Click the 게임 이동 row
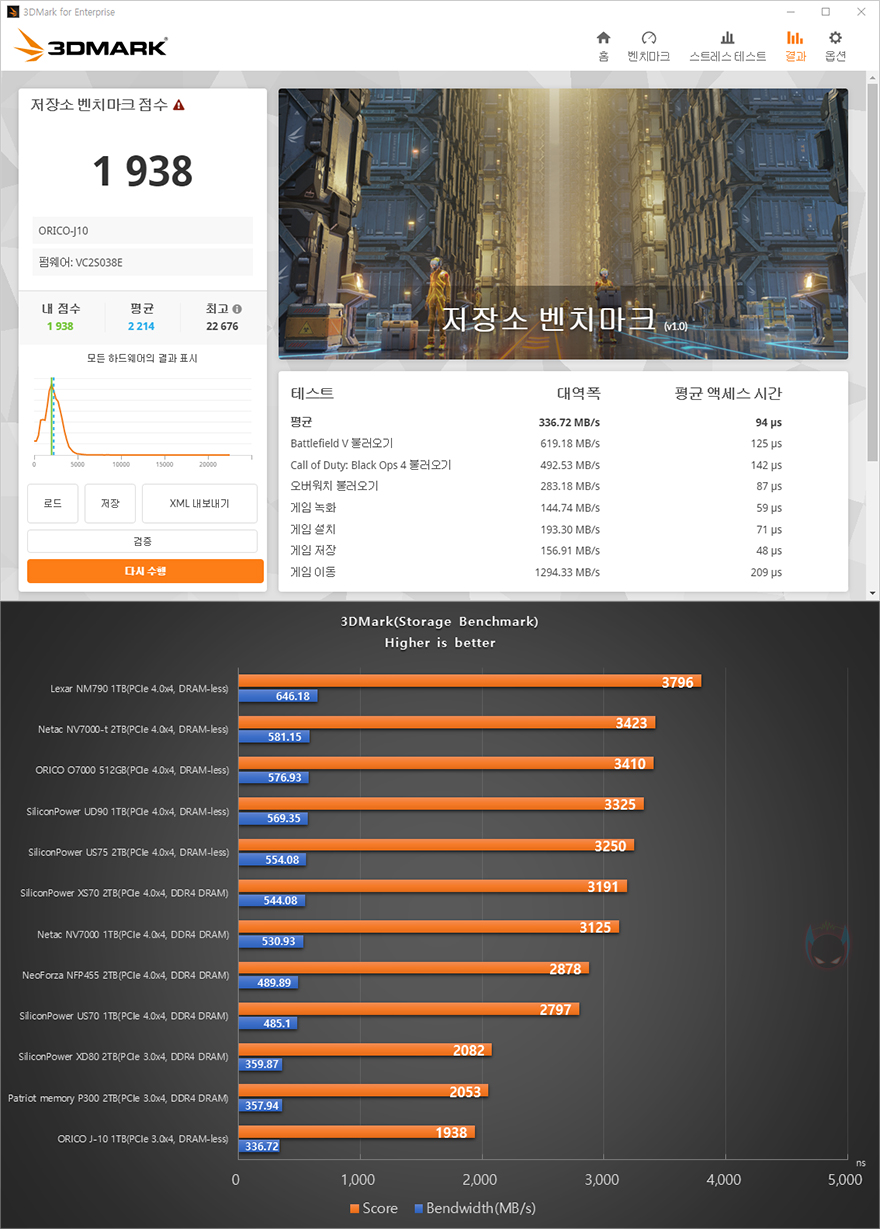 (x=537, y=572)
